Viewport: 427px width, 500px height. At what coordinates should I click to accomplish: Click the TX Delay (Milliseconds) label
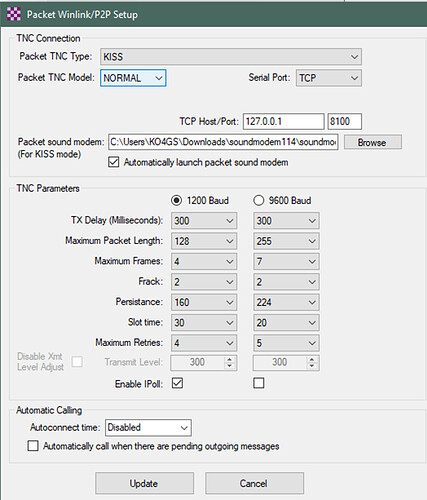pos(117,220)
